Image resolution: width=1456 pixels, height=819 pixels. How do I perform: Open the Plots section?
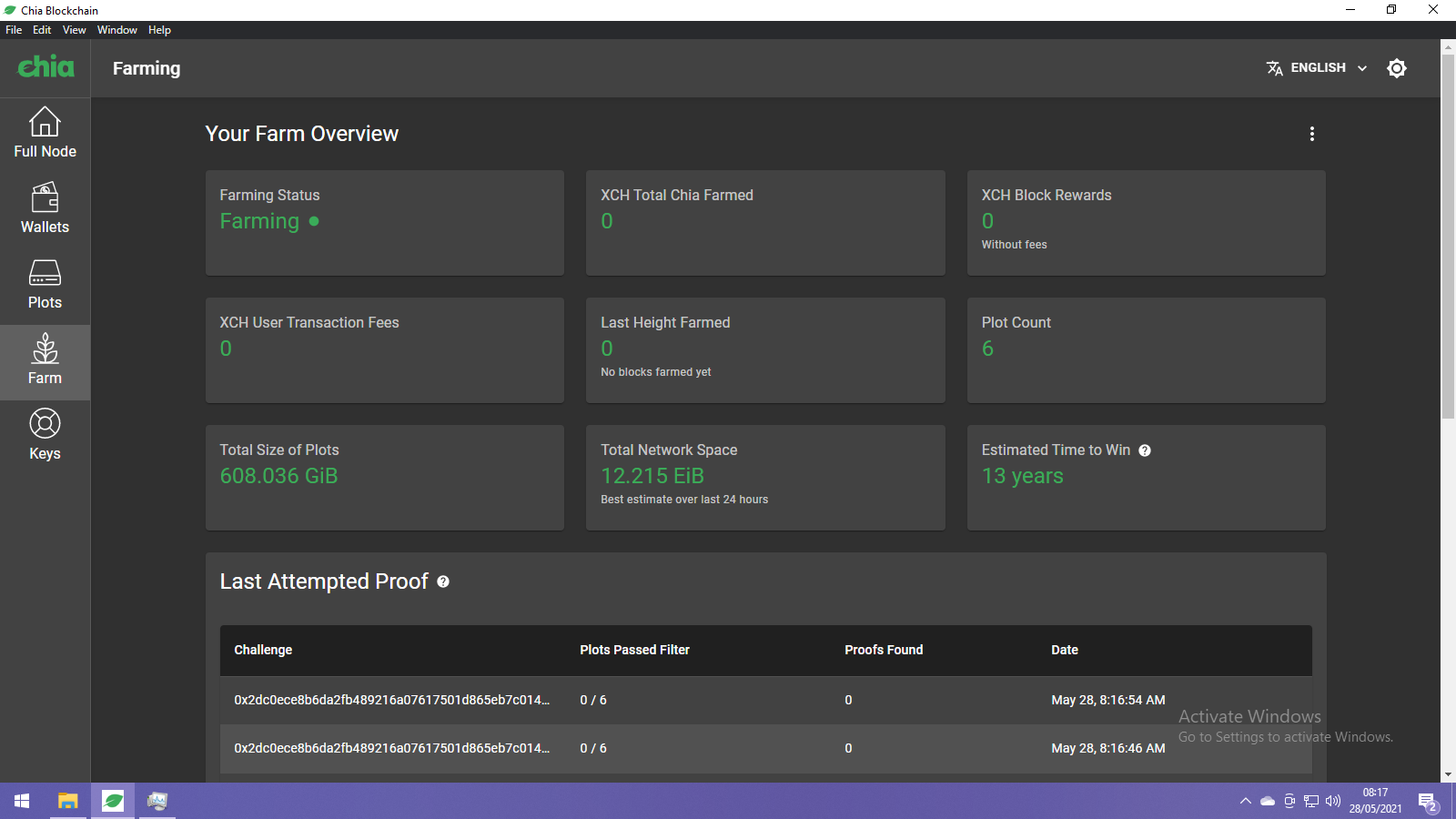(x=45, y=284)
